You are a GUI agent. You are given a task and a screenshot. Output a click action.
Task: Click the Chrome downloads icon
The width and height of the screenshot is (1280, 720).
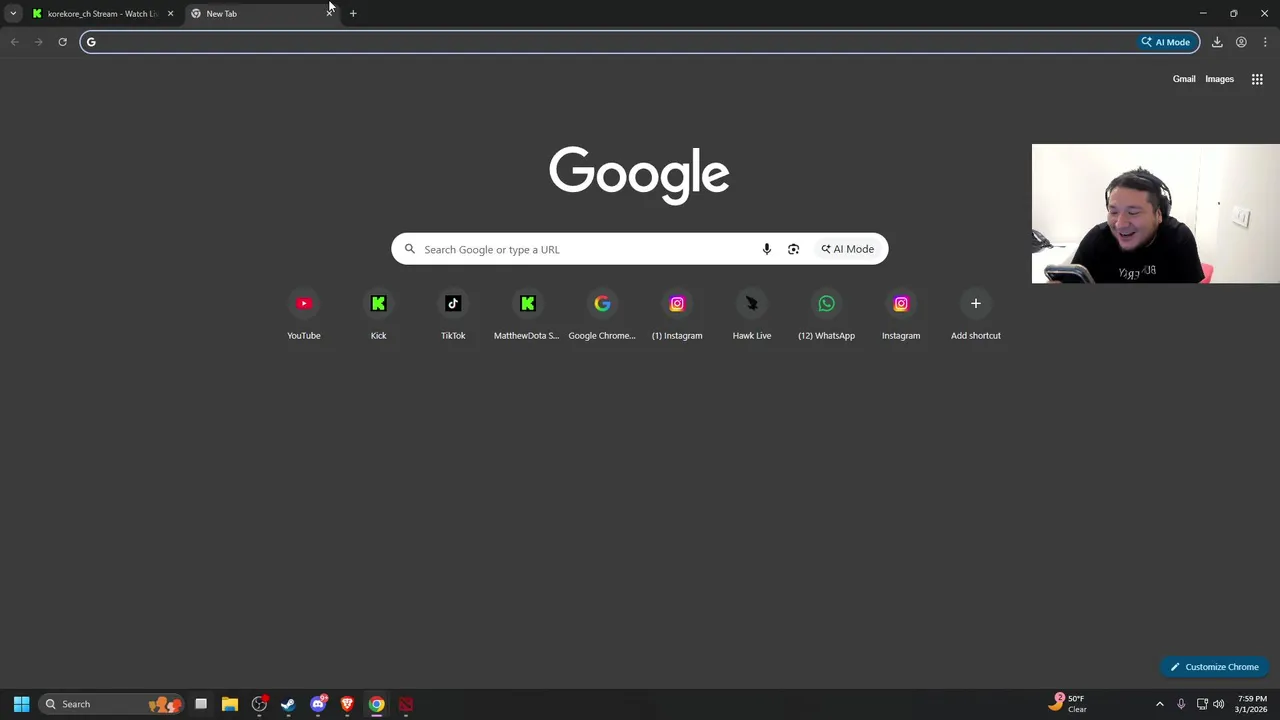click(x=1217, y=42)
